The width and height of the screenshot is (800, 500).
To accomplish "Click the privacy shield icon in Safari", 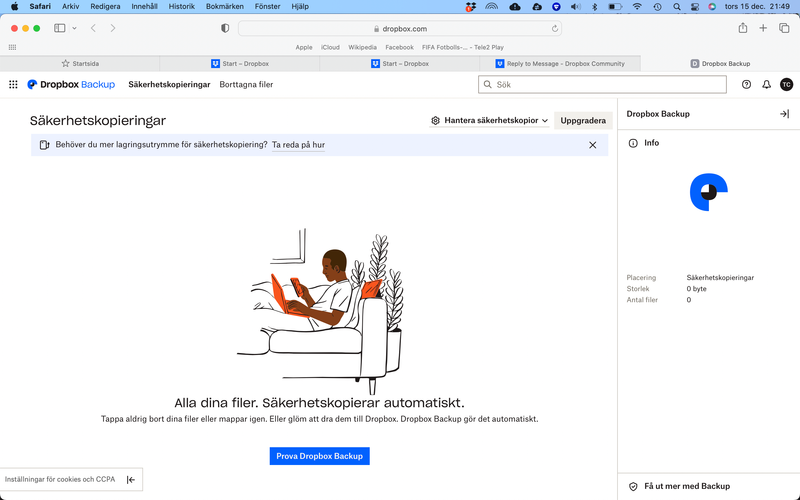I will click(225, 28).
